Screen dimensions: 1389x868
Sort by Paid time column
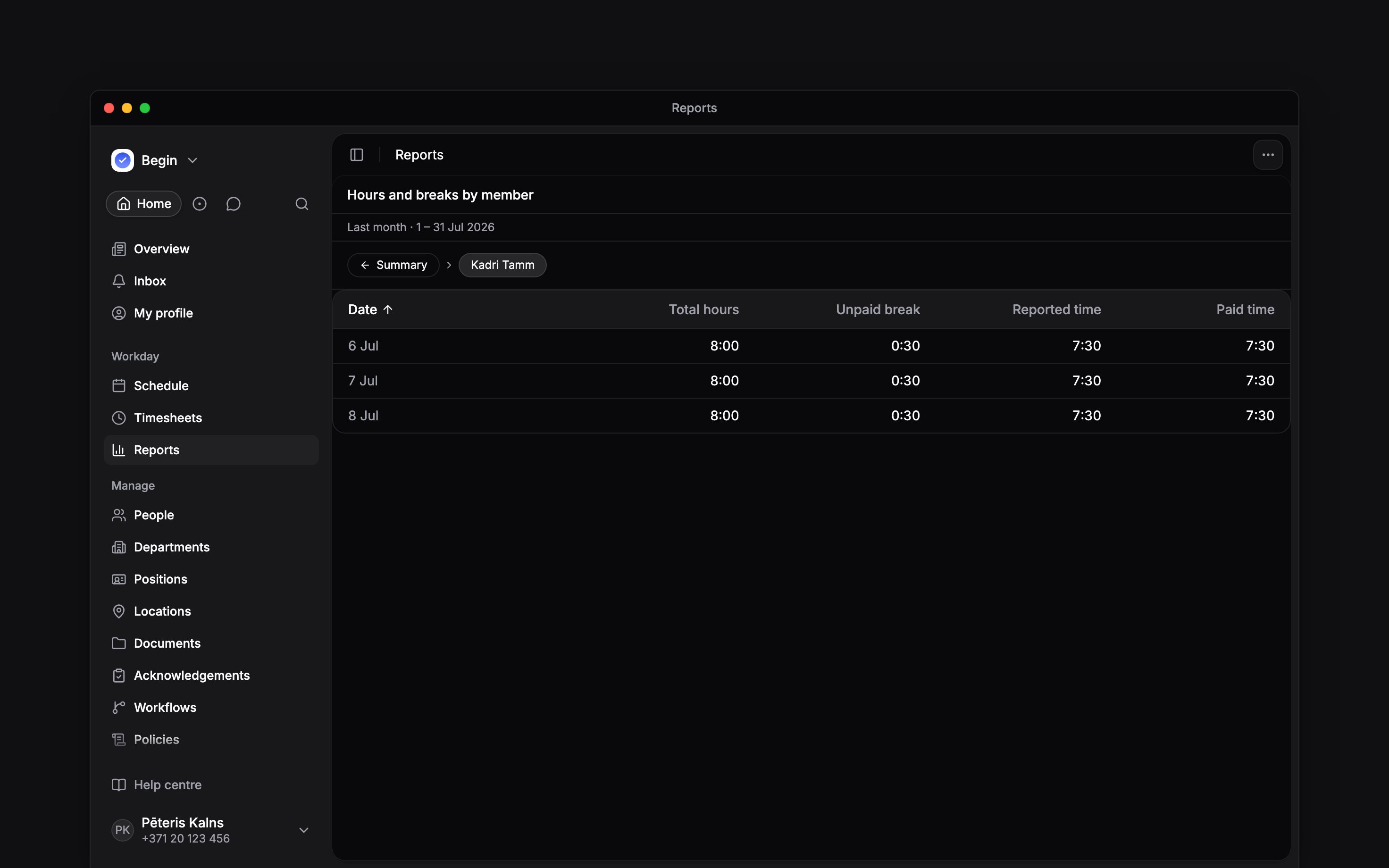[x=1245, y=309]
